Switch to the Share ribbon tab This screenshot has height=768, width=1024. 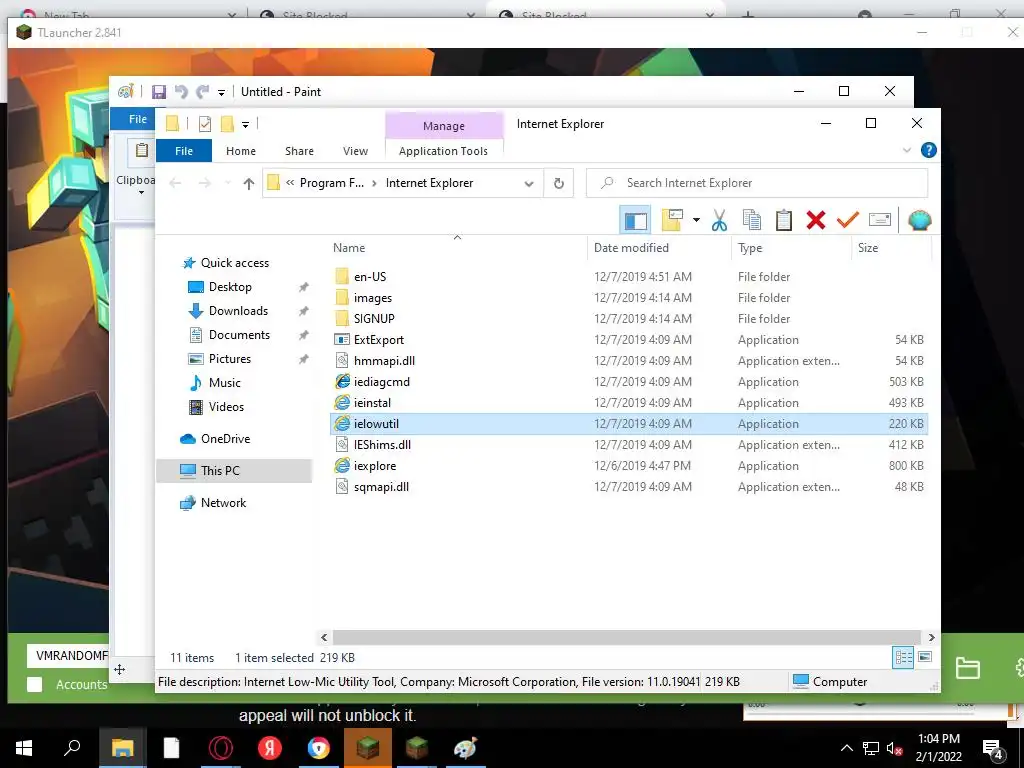[299, 151]
